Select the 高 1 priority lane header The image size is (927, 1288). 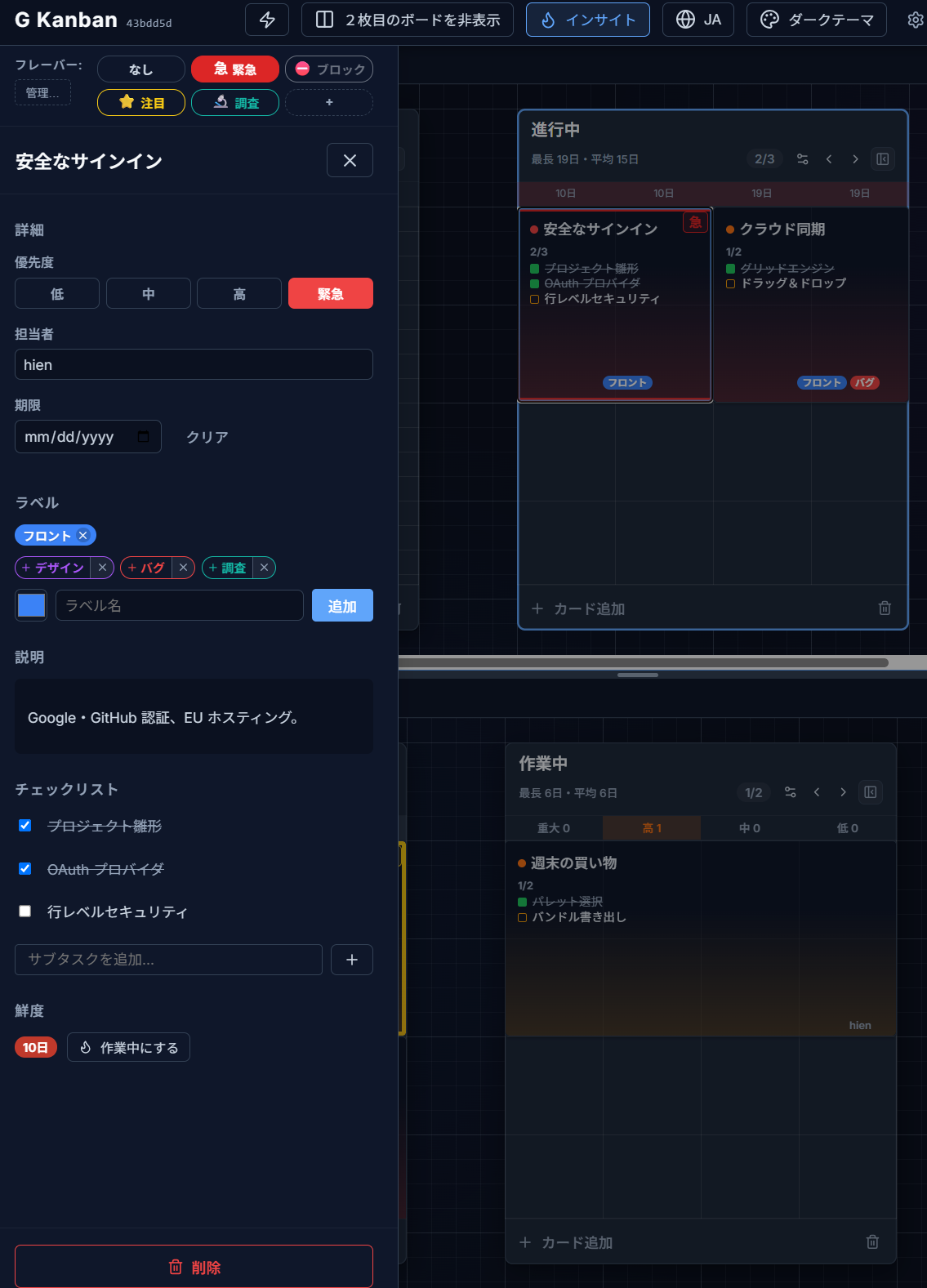652,828
